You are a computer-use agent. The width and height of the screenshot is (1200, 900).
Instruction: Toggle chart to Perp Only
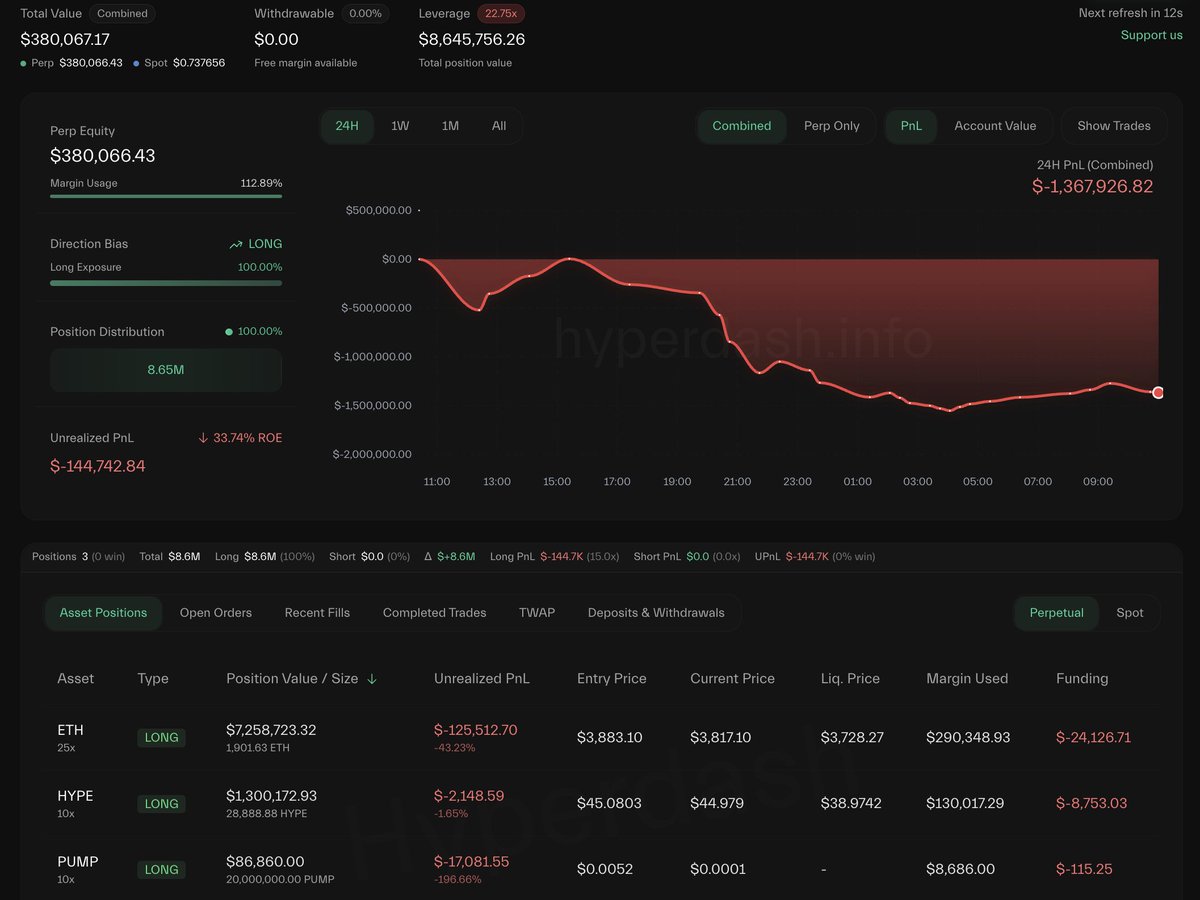click(x=831, y=126)
